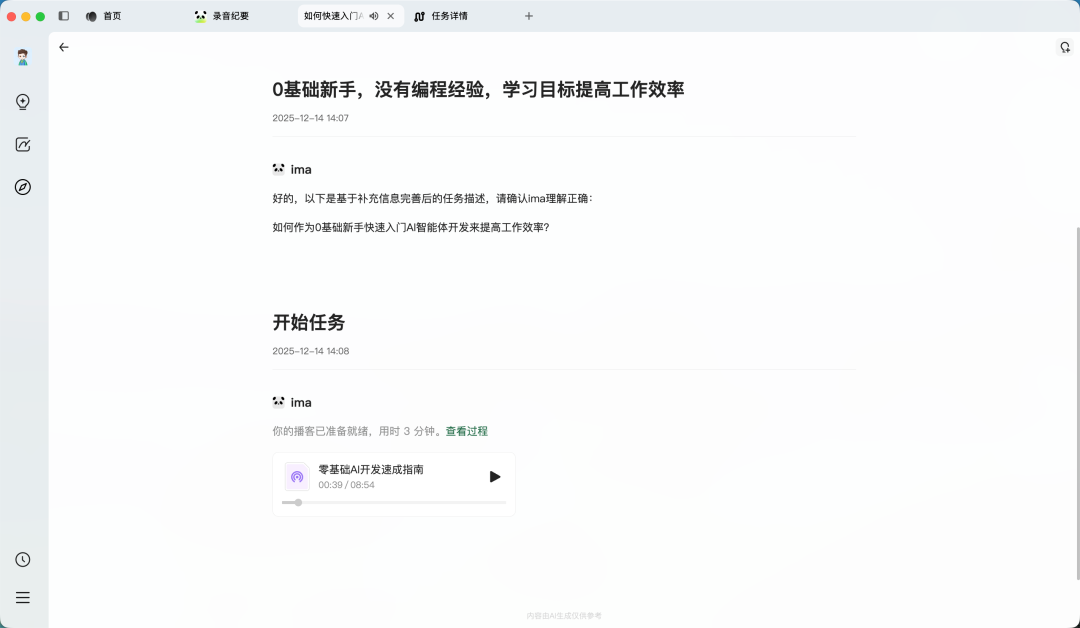Mute the speaker icon on the playing tab
Screen dimensions: 1080x628
[371, 15]
